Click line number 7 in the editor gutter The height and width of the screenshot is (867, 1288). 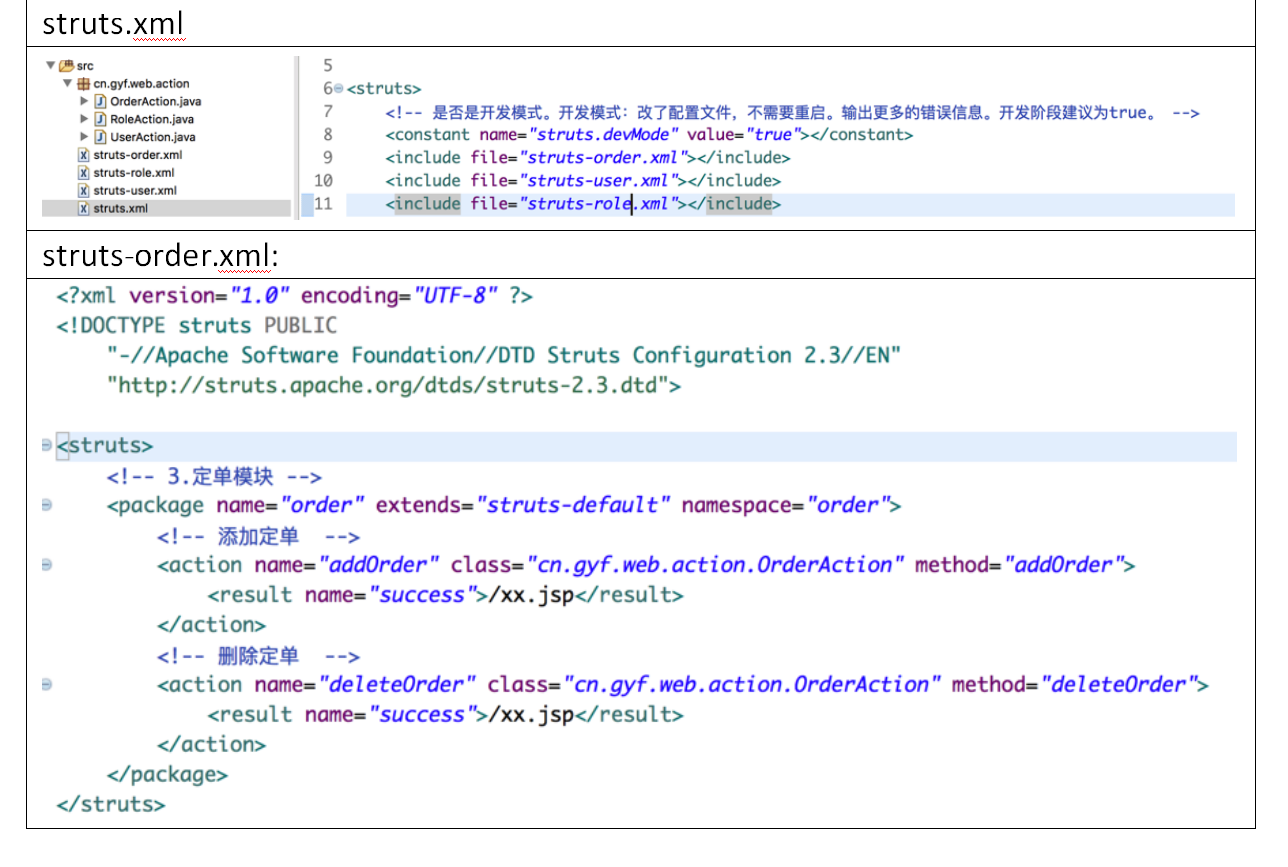327,112
